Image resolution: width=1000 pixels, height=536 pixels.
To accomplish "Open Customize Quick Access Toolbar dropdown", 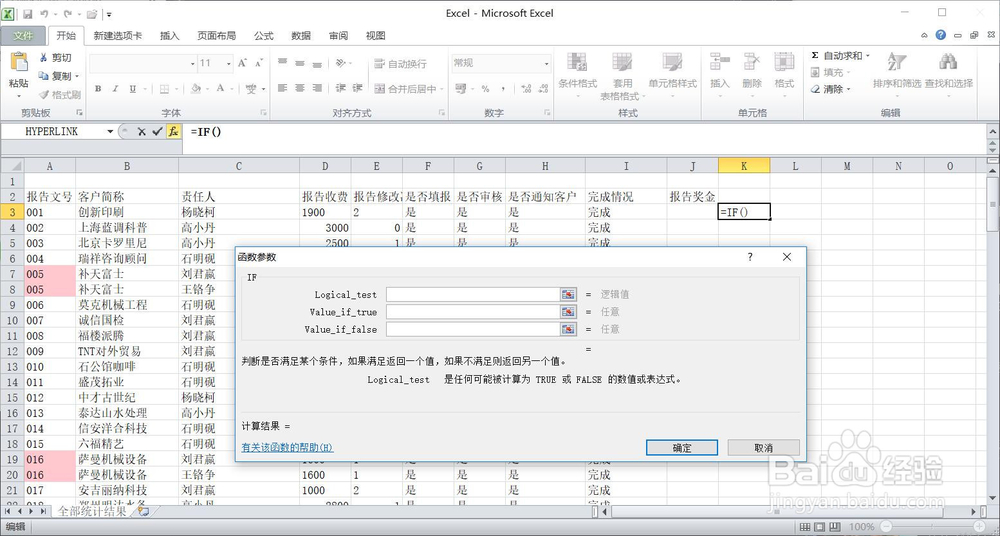I will pos(109,14).
